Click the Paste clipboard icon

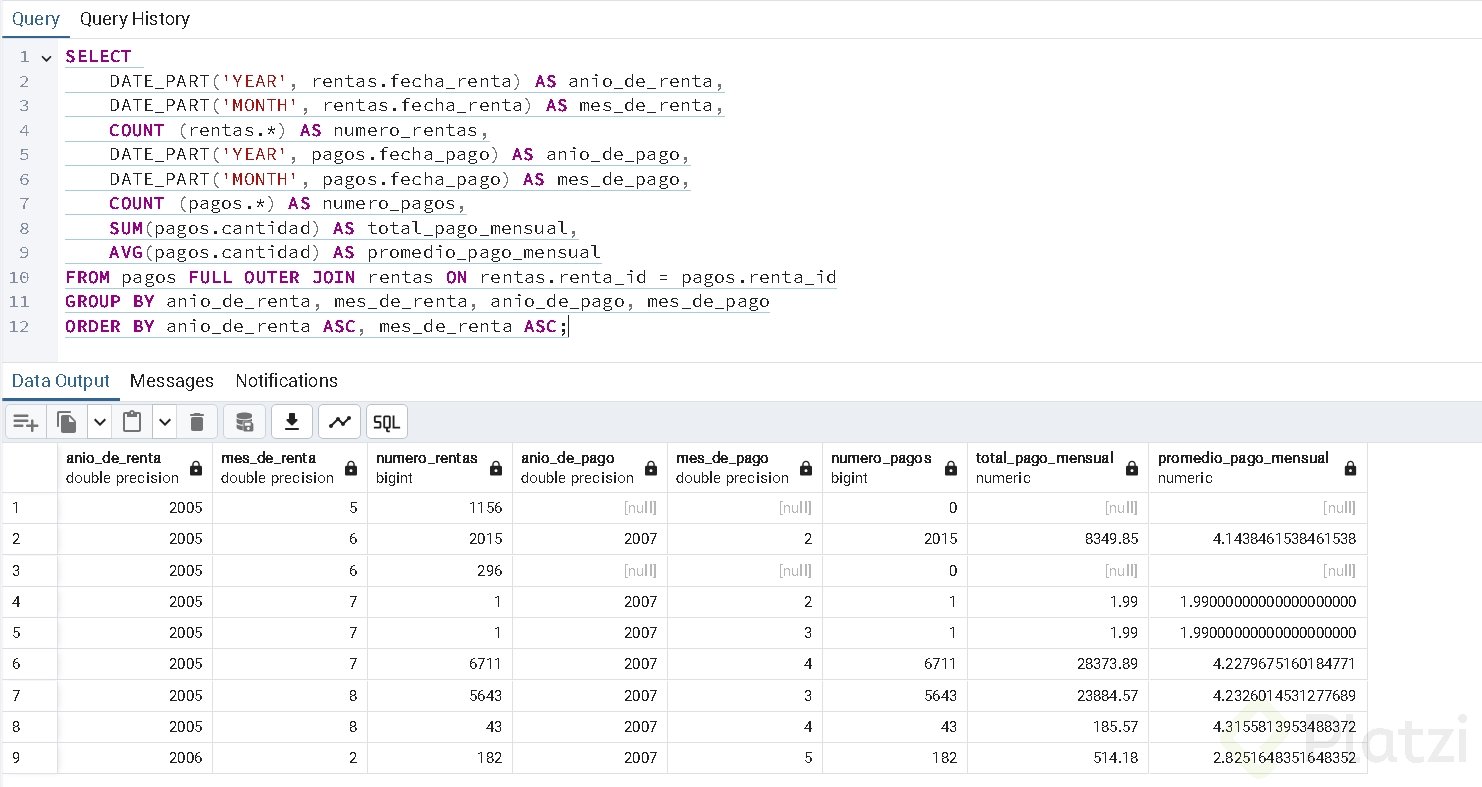[132, 422]
